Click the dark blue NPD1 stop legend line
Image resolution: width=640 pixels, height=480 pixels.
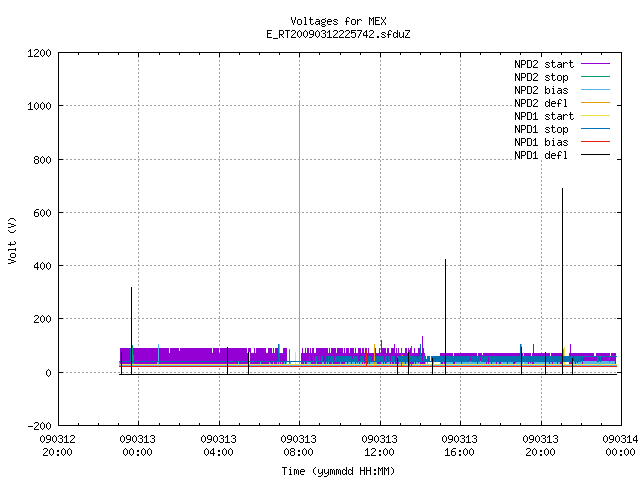click(x=596, y=129)
